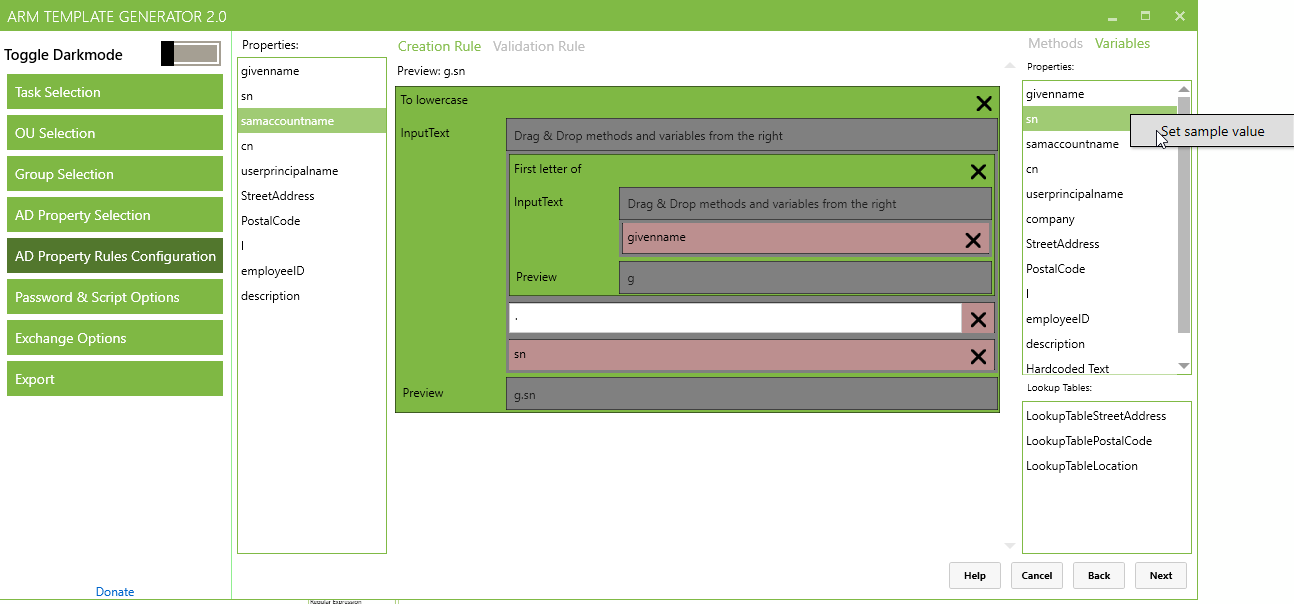Image resolution: width=1294 pixels, height=604 pixels.
Task: Select StreetAddress in Variables list
Action: [x=1100, y=244]
